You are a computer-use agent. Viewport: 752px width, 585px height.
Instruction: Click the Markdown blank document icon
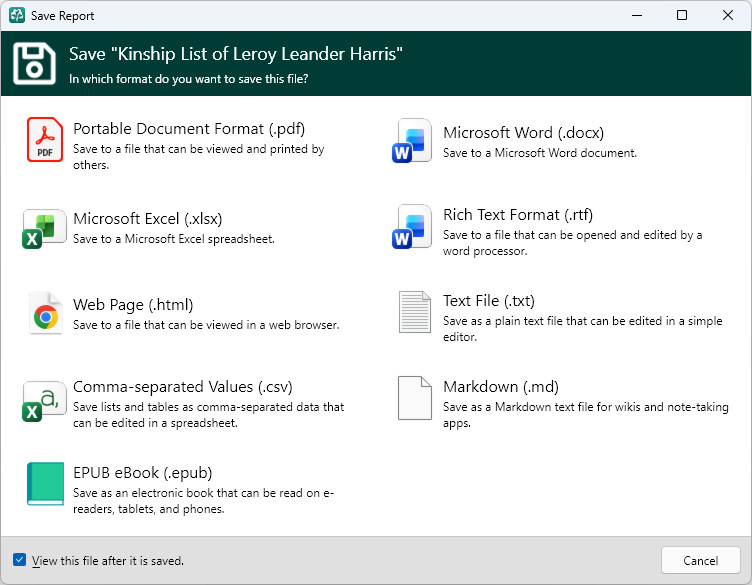(414, 398)
